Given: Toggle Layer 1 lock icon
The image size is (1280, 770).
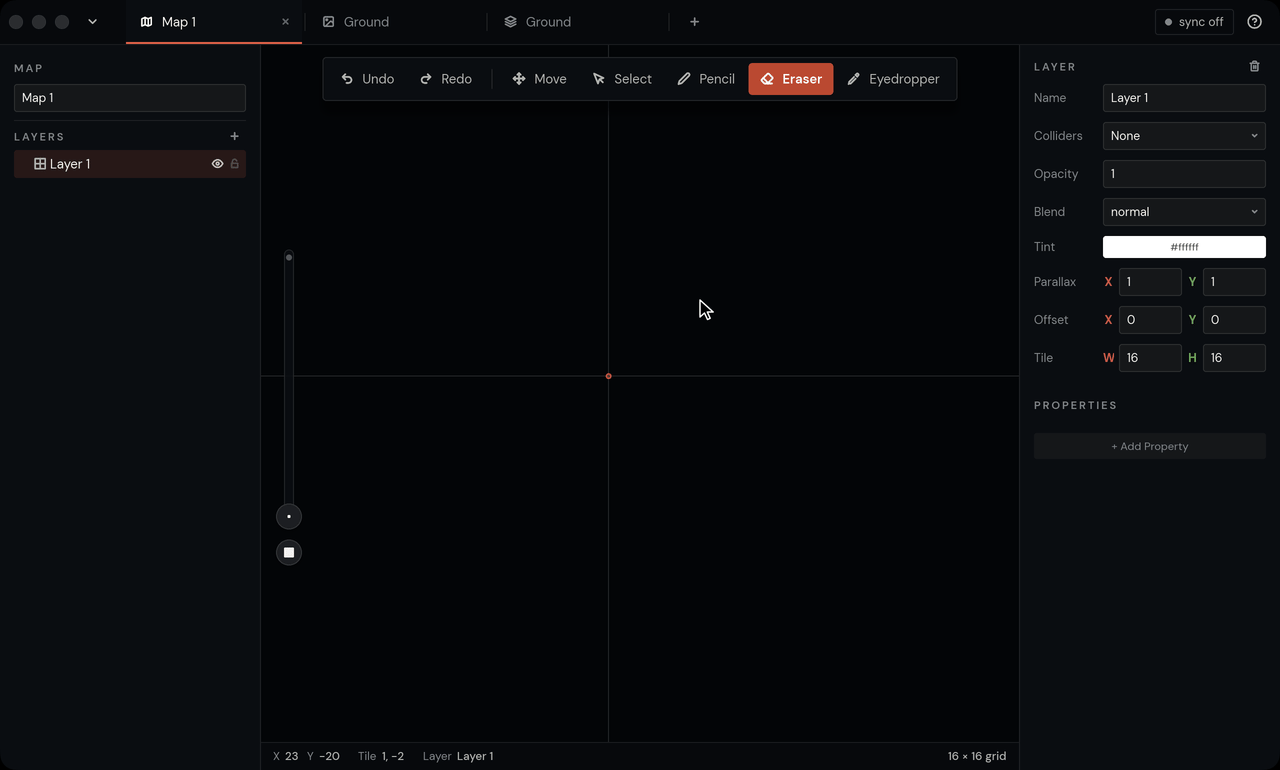Looking at the screenshot, I should (235, 164).
